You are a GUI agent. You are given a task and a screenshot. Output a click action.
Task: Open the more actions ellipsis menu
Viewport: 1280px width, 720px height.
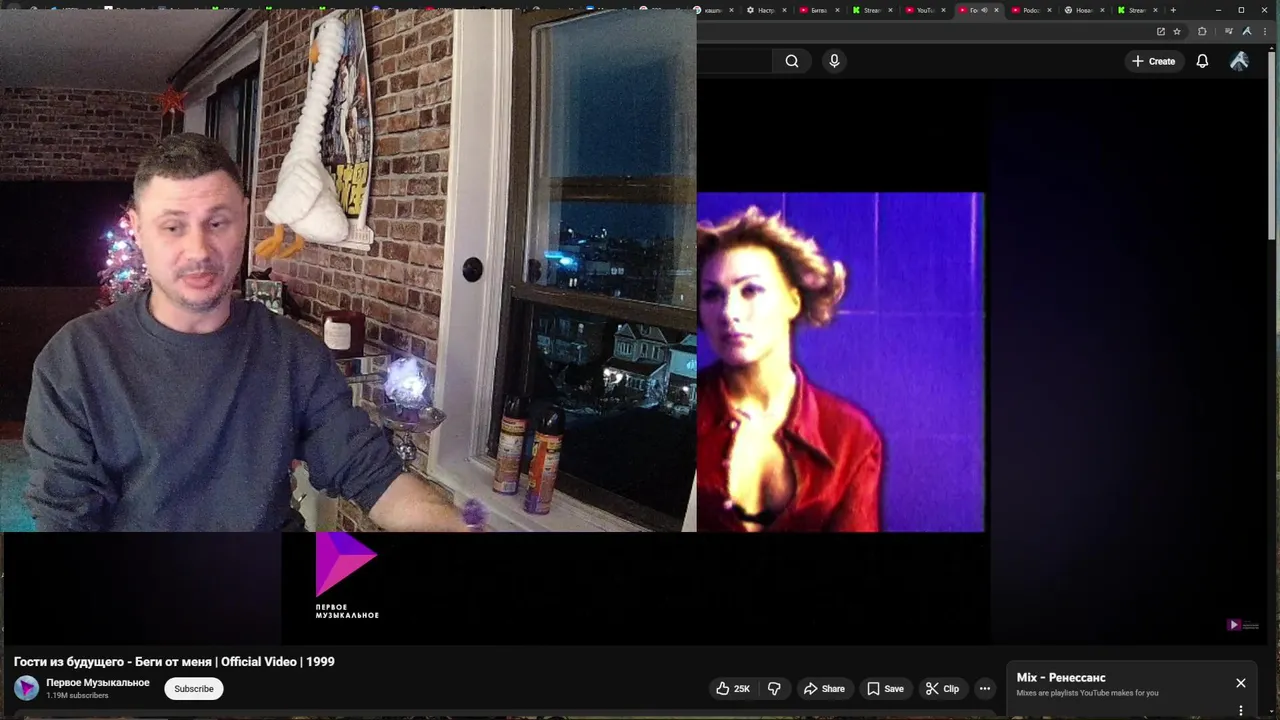coord(984,688)
